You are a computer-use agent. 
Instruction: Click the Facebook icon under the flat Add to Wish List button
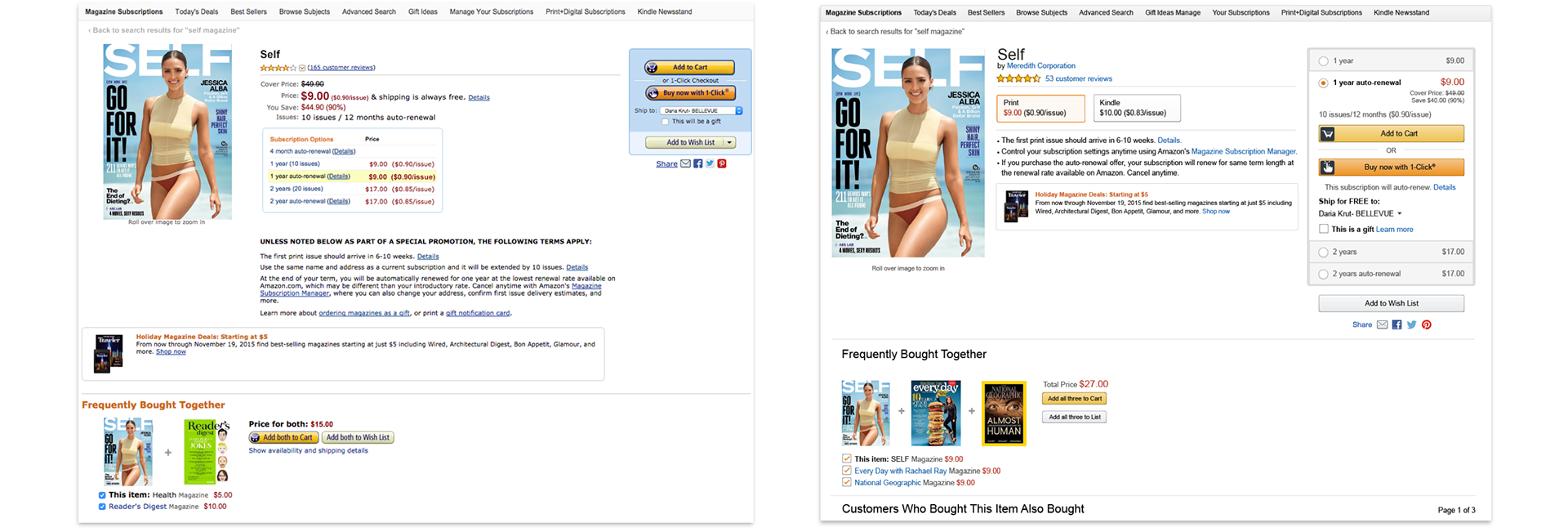1396,325
